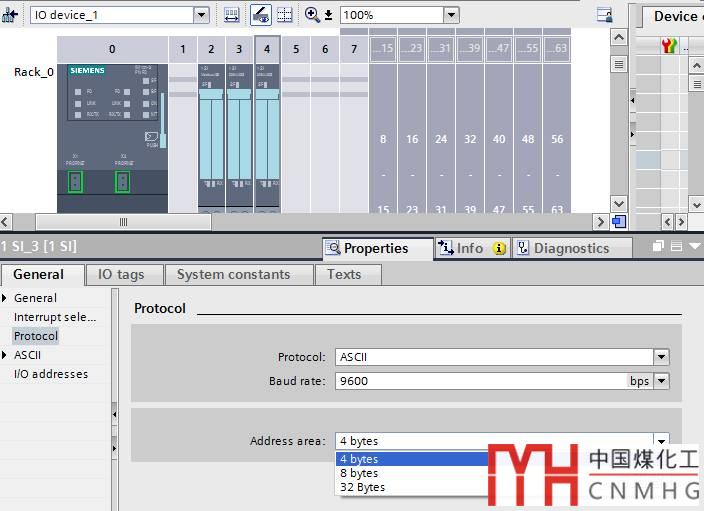The image size is (704, 511).
Task: Click colored tools icon in device overview
Action: coord(669,46)
